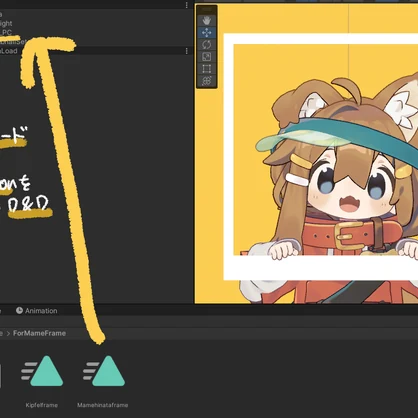This screenshot has height=418, width=418.
Task: Open the upper panel's three-dot options menu
Action: coord(187,5)
